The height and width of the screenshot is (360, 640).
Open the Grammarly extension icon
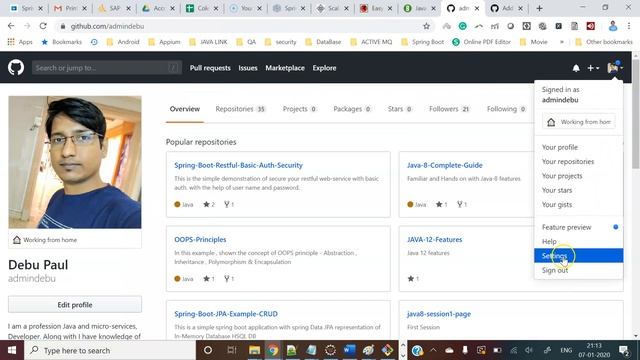click(x=462, y=26)
